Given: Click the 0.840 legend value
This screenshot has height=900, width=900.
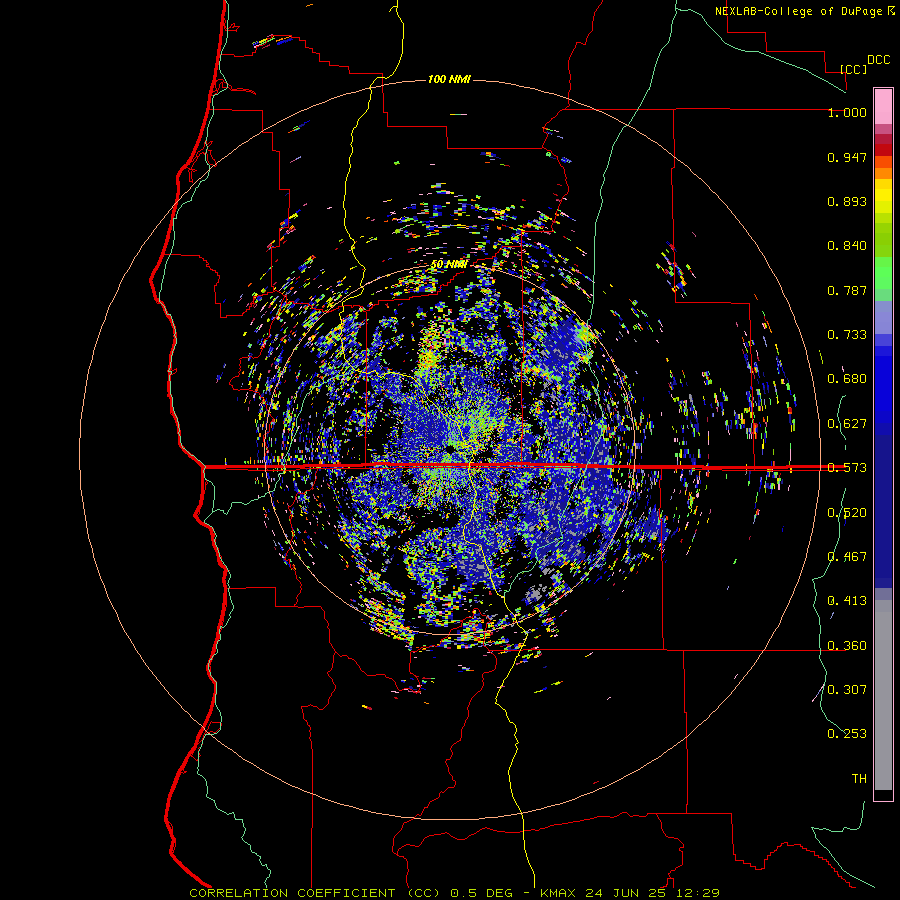Looking at the screenshot, I should (x=847, y=246).
